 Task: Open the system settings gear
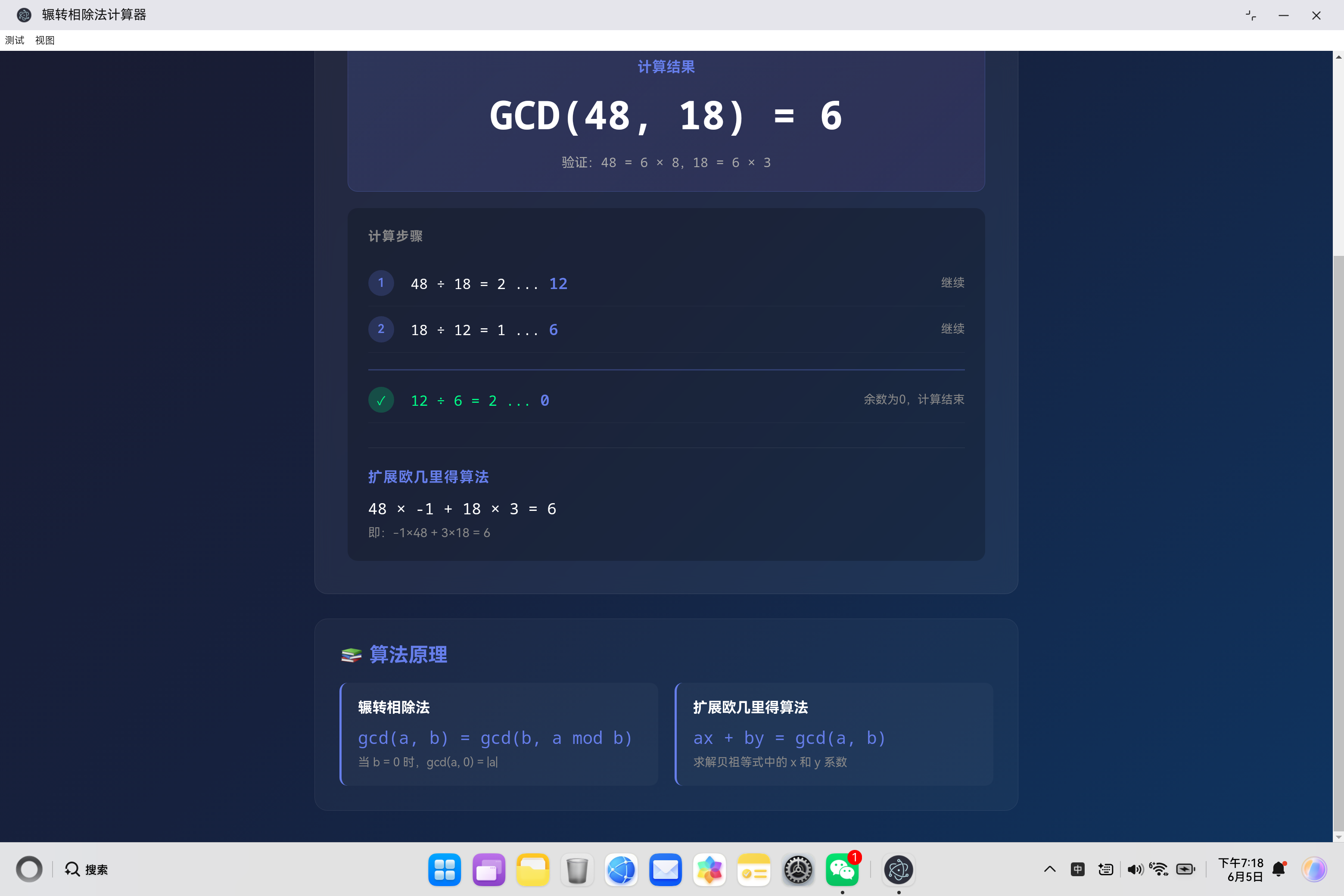[x=798, y=870]
